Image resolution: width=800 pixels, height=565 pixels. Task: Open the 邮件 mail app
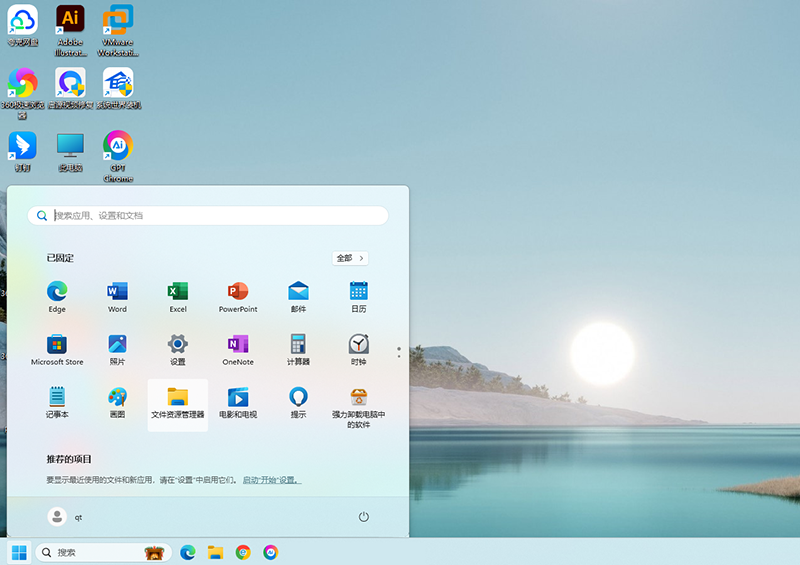pyautogui.click(x=298, y=297)
